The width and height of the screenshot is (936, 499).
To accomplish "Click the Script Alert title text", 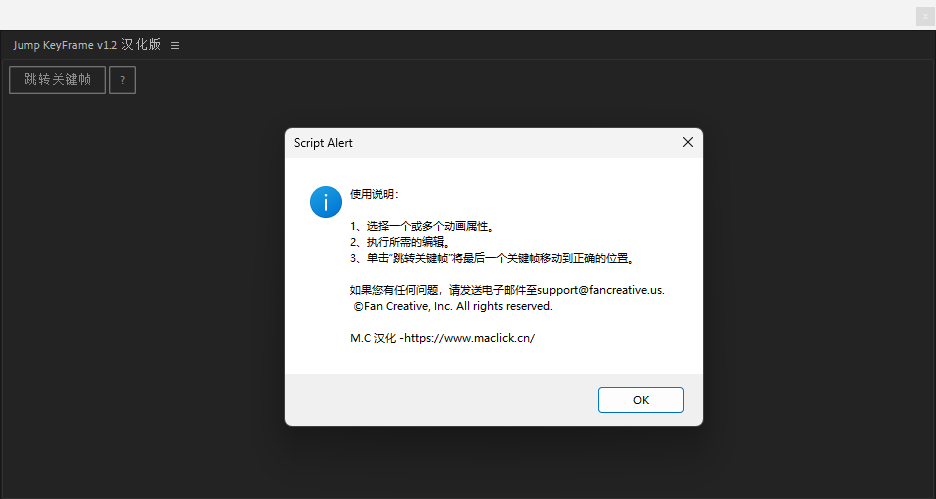I will pos(323,143).
